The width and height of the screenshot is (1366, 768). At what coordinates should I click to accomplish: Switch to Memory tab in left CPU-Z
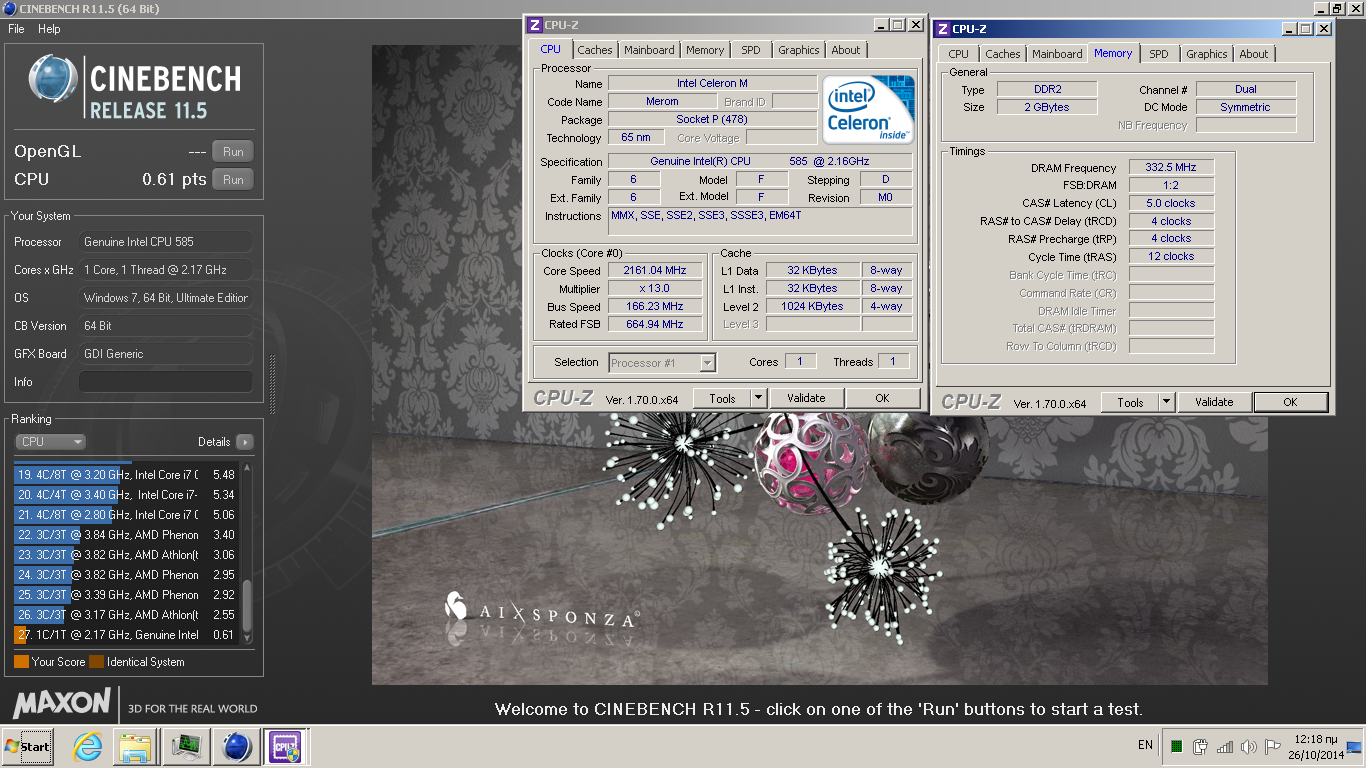coord(705,50)
